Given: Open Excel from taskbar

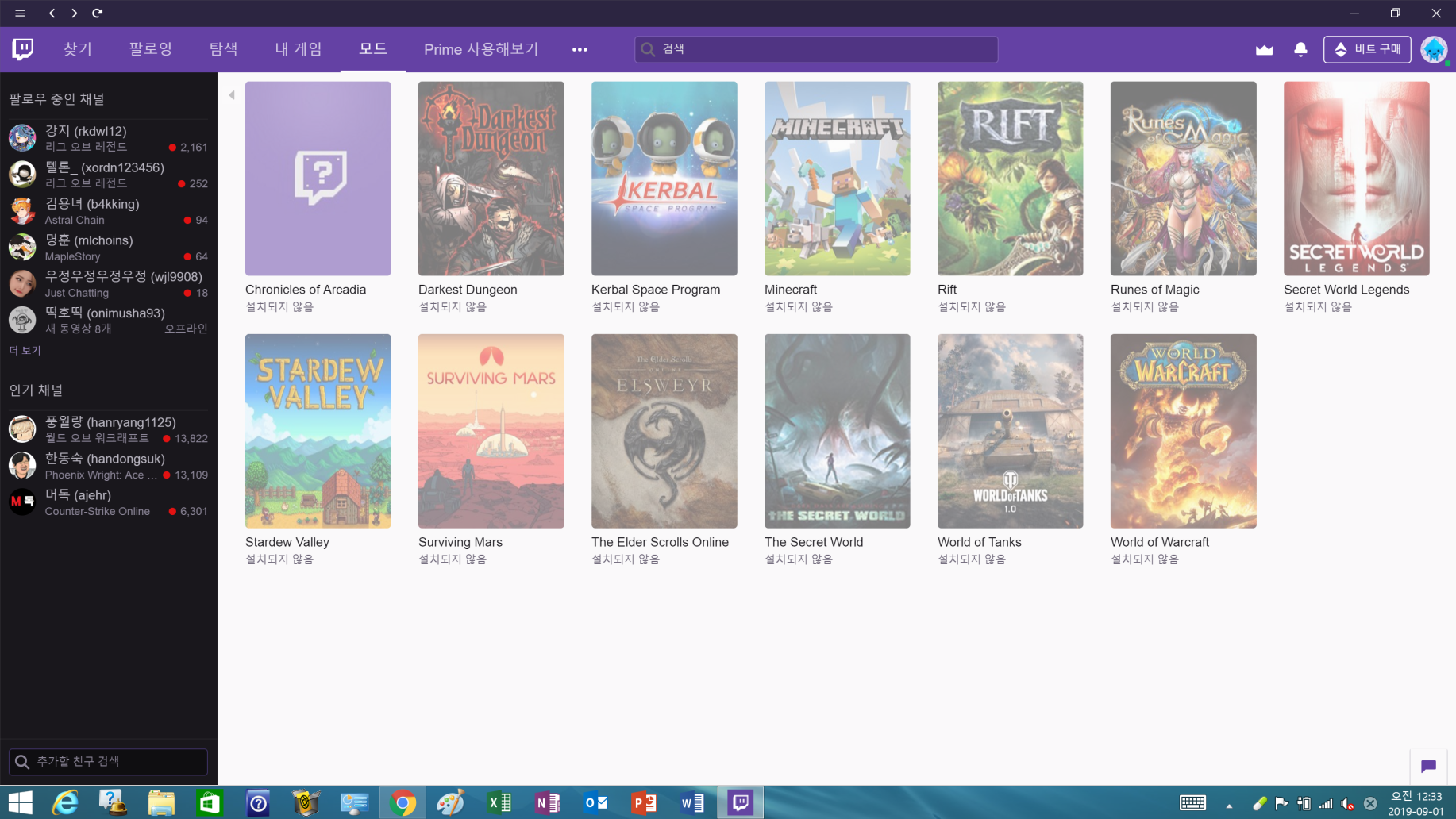Looking at the screenshot, I should pos(499,803).
